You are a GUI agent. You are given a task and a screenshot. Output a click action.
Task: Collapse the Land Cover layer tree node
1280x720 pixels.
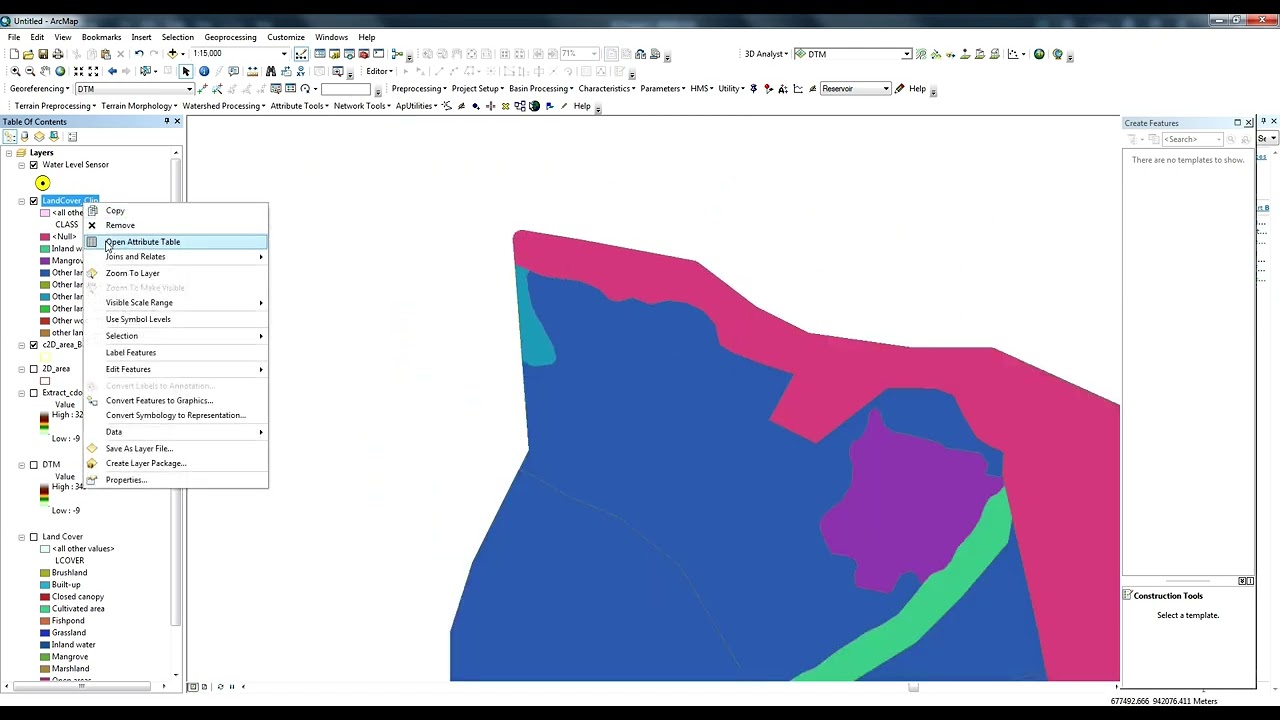click(21, 537)
